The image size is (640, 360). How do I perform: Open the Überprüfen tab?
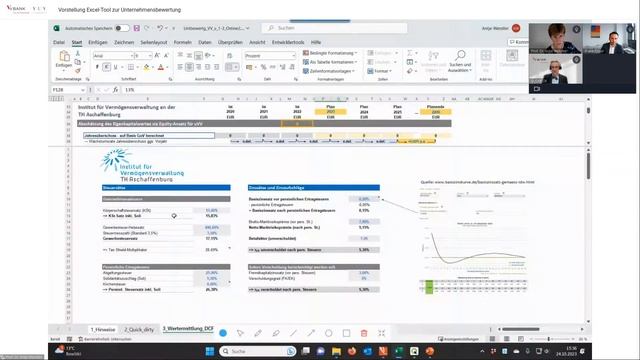[x=230, y=42]
